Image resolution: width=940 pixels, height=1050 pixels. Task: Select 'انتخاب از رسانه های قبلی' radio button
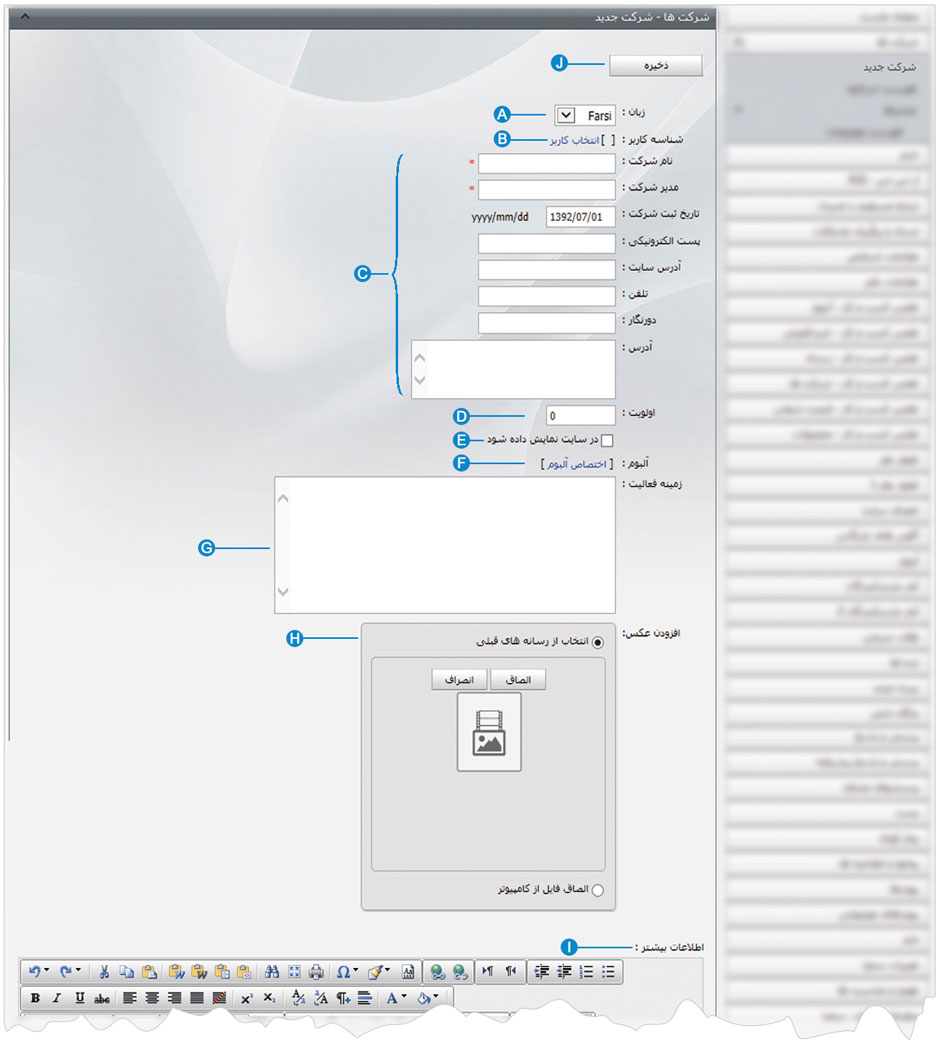599,642
